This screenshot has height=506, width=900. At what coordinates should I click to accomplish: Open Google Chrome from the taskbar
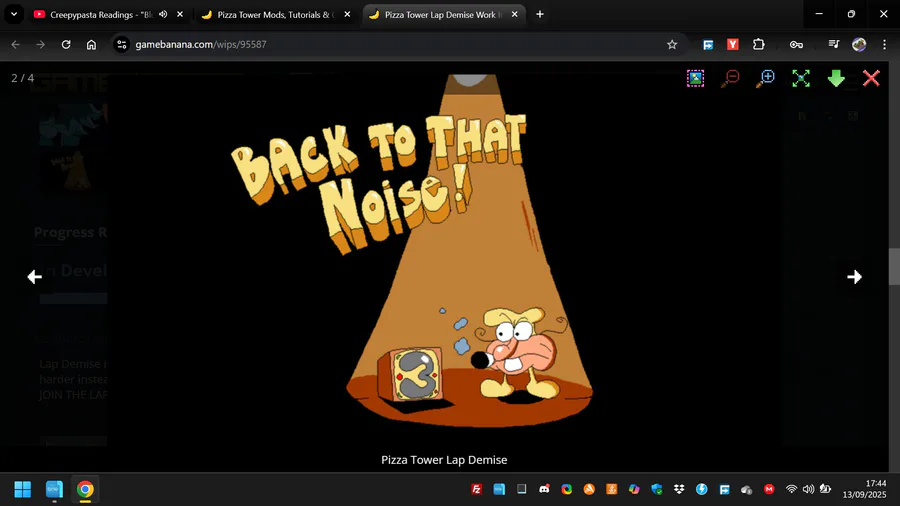[85, 489]
